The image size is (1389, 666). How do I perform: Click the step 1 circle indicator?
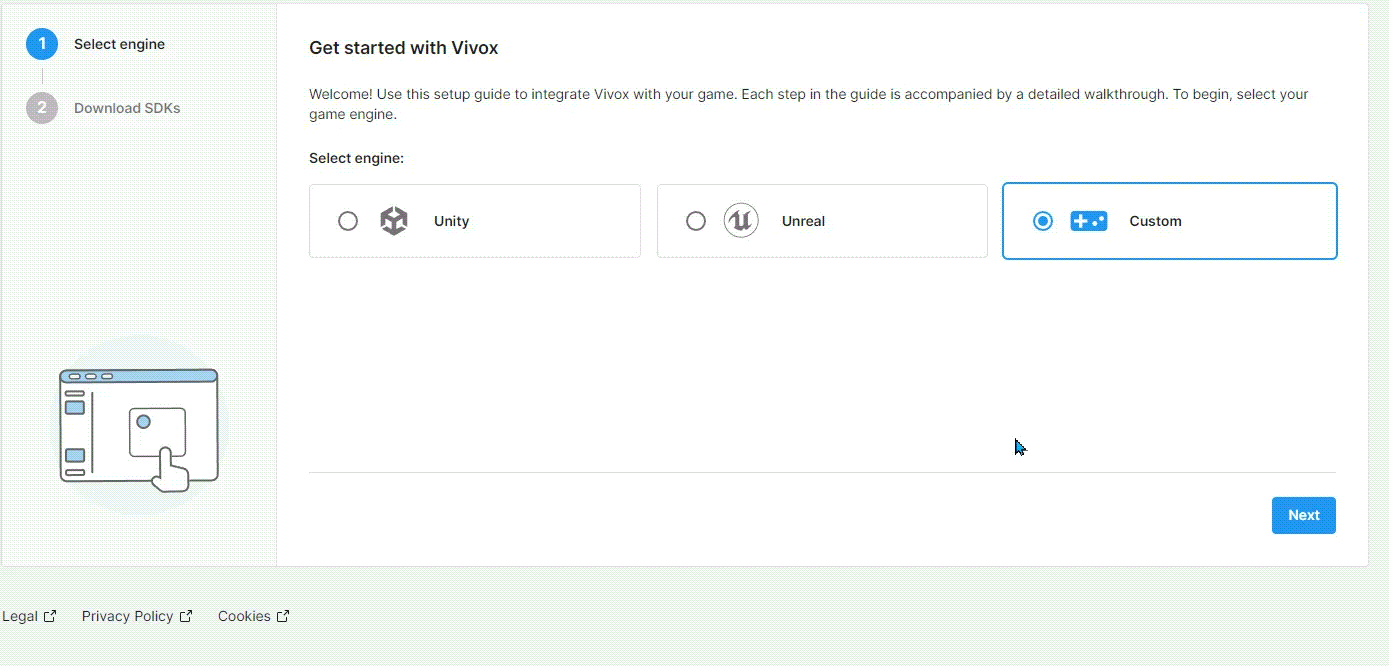coord(41,43)
